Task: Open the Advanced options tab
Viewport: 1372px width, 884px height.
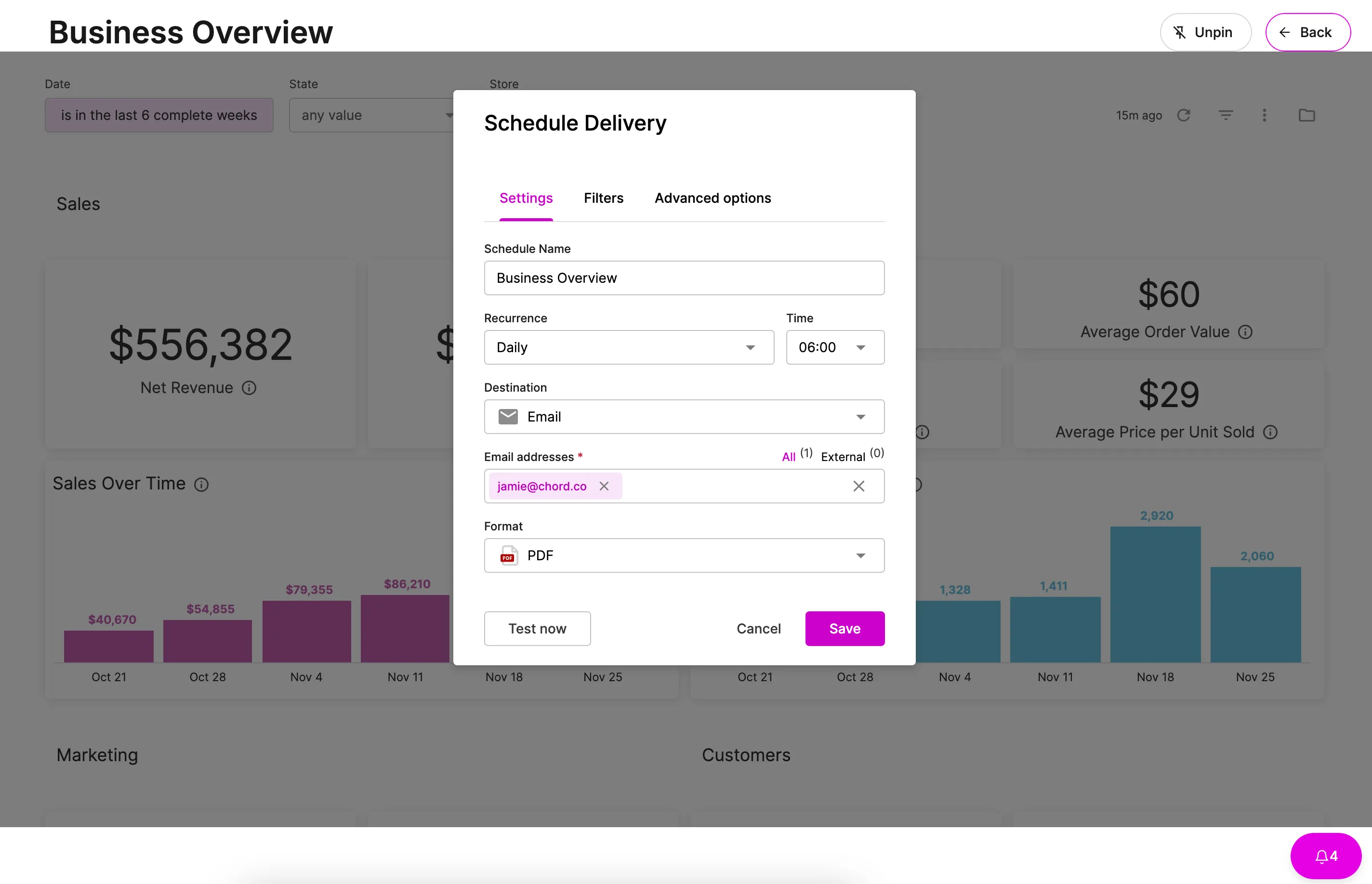Action: [x=712, y=198]
